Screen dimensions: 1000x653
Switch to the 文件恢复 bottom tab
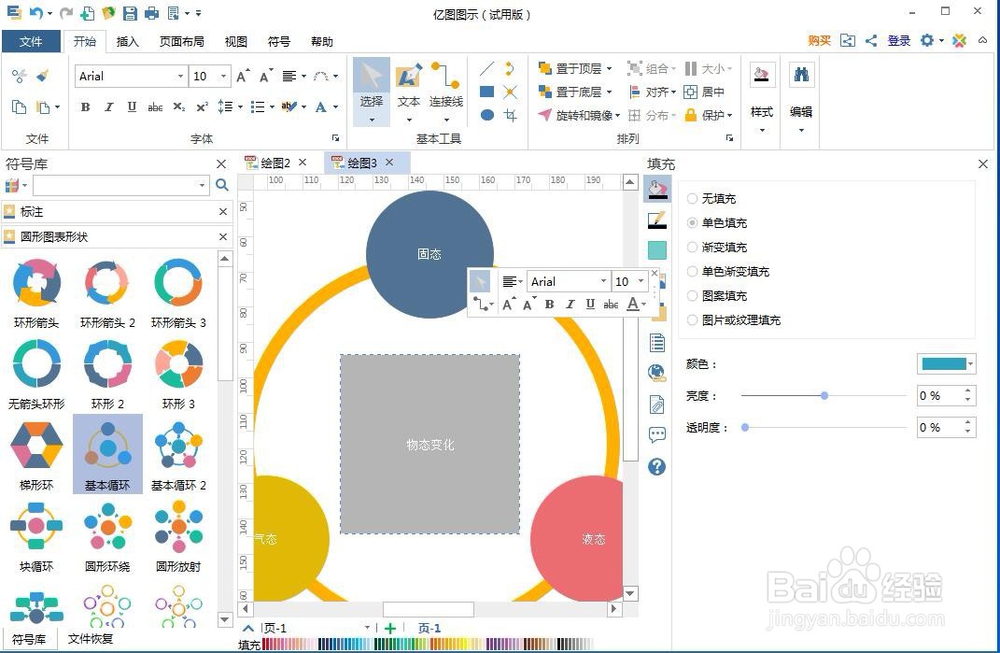tap(90, 638)
